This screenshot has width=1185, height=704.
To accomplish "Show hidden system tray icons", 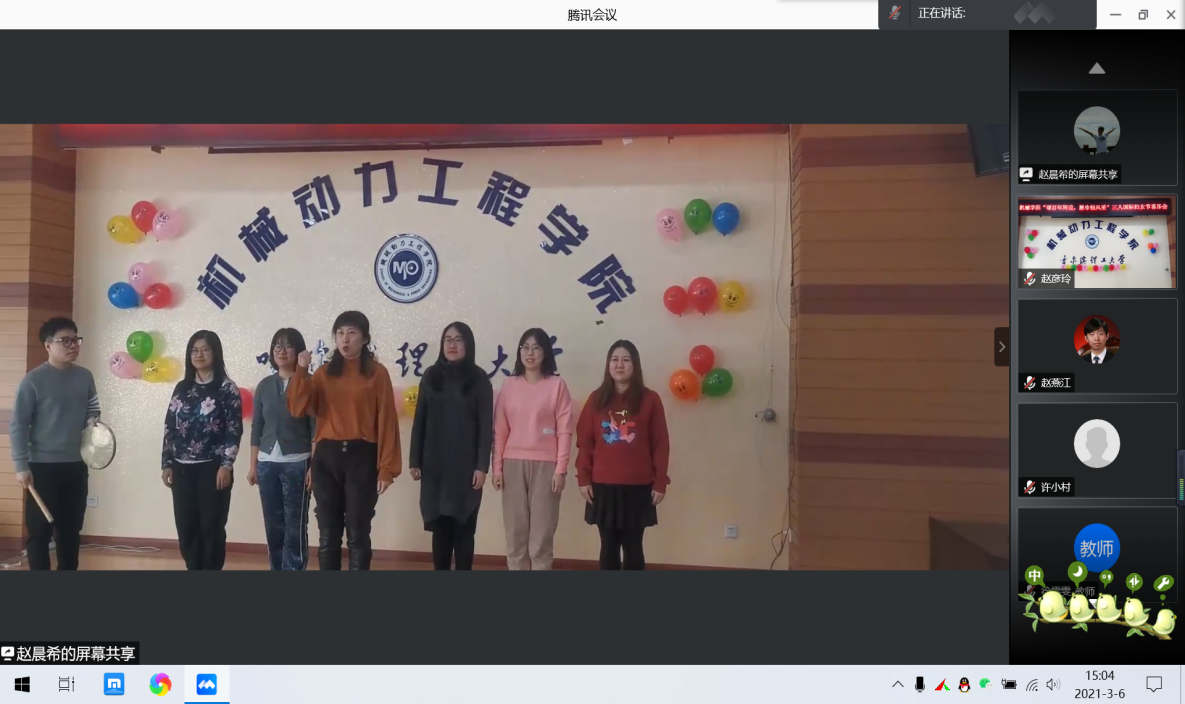I will (x=897, y=685).
